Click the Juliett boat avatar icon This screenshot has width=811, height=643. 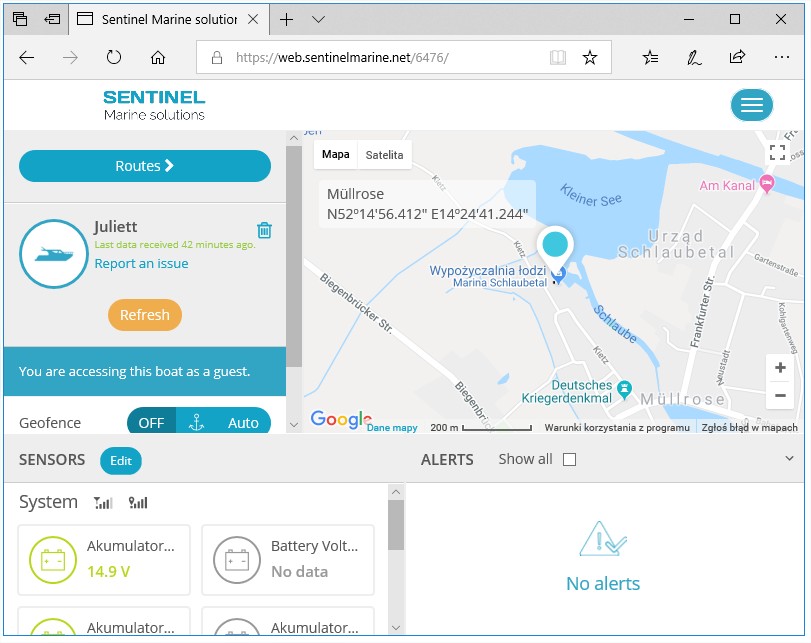click(53, 253)
